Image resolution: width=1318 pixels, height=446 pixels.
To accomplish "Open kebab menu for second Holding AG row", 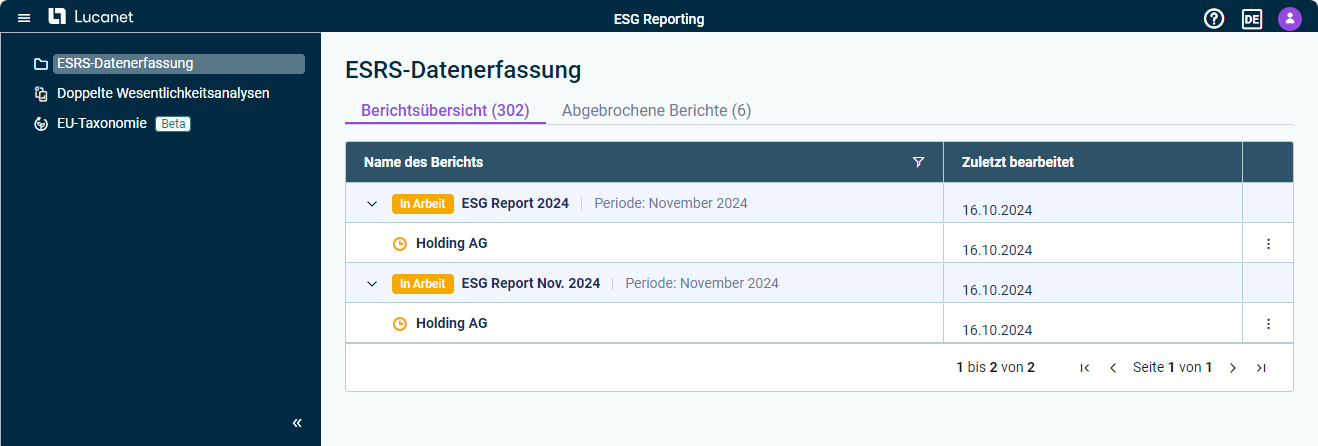I will (1268, 323).
